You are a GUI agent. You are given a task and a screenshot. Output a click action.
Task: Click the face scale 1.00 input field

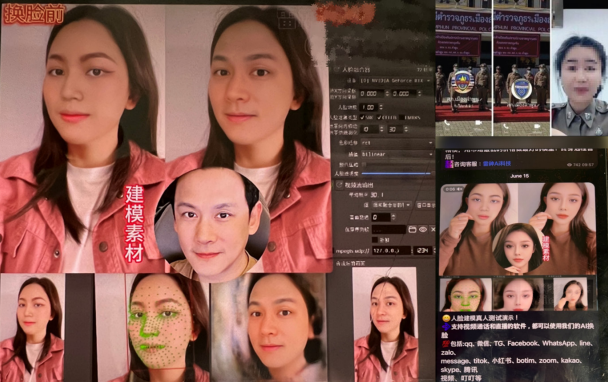point(368,107)
